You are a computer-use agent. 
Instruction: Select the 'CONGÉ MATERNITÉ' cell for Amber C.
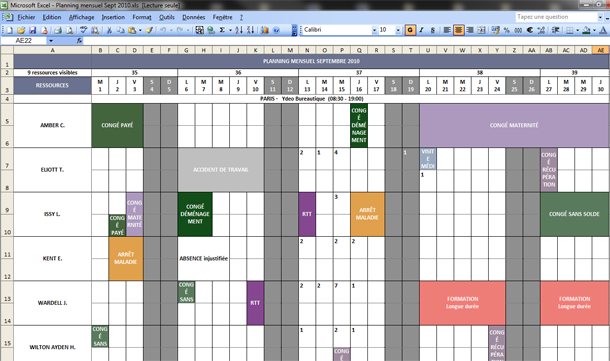514,125
